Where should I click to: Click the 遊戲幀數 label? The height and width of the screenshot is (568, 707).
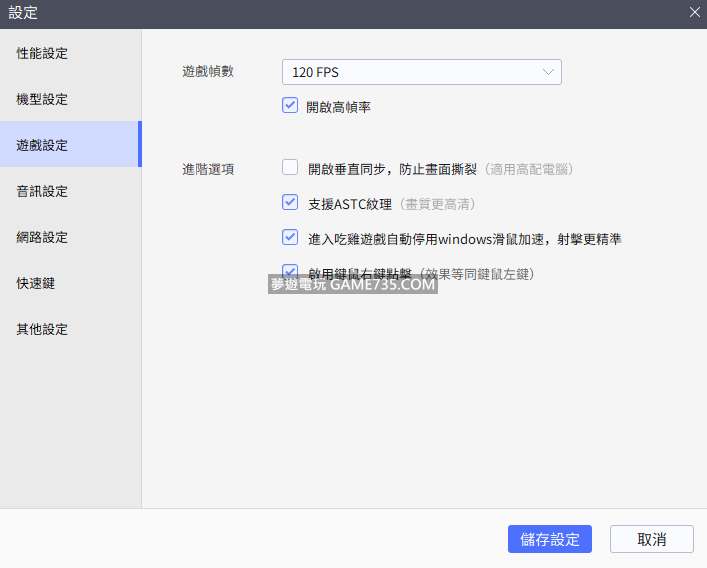[x=208, y=72]
